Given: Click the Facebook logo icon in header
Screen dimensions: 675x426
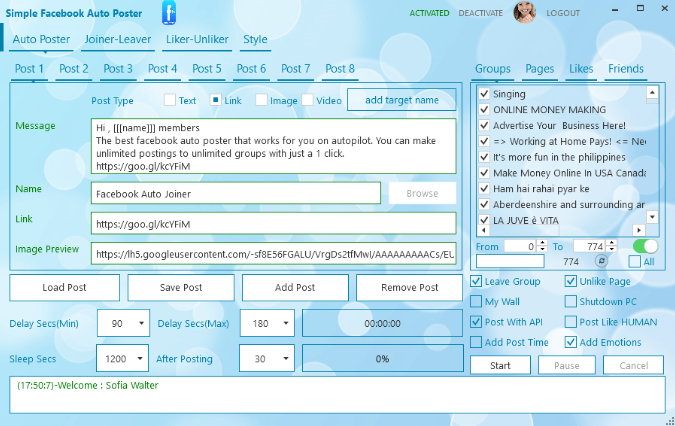Looking at the screenshot, I should pos(169,12).
